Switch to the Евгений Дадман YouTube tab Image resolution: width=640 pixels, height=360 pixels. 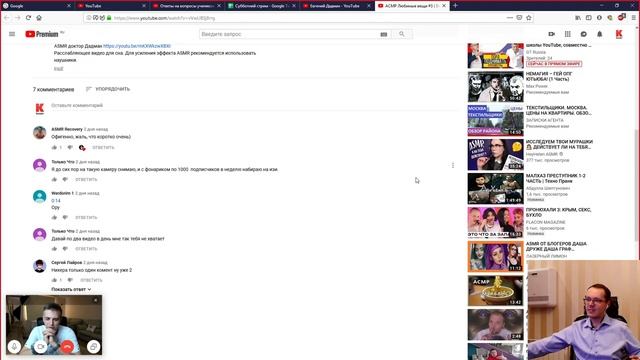click(336, 6)
